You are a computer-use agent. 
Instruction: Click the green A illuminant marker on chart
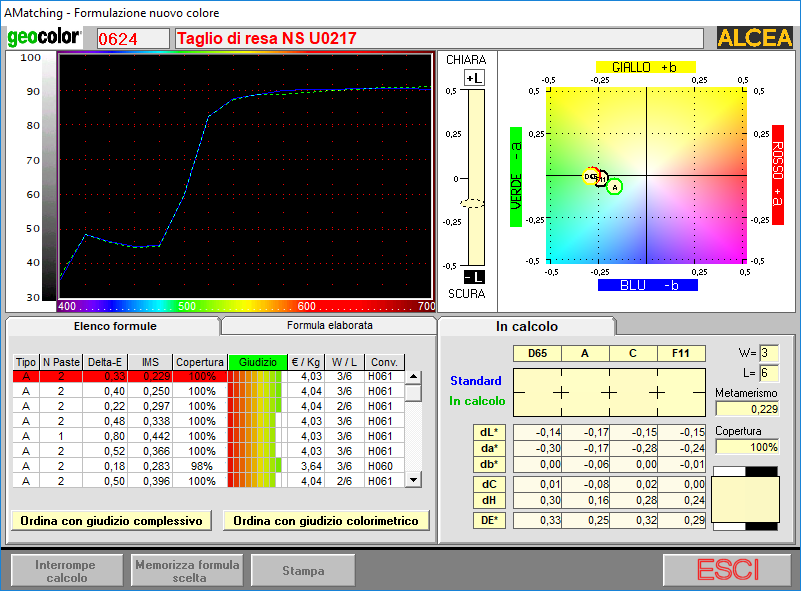615,187
